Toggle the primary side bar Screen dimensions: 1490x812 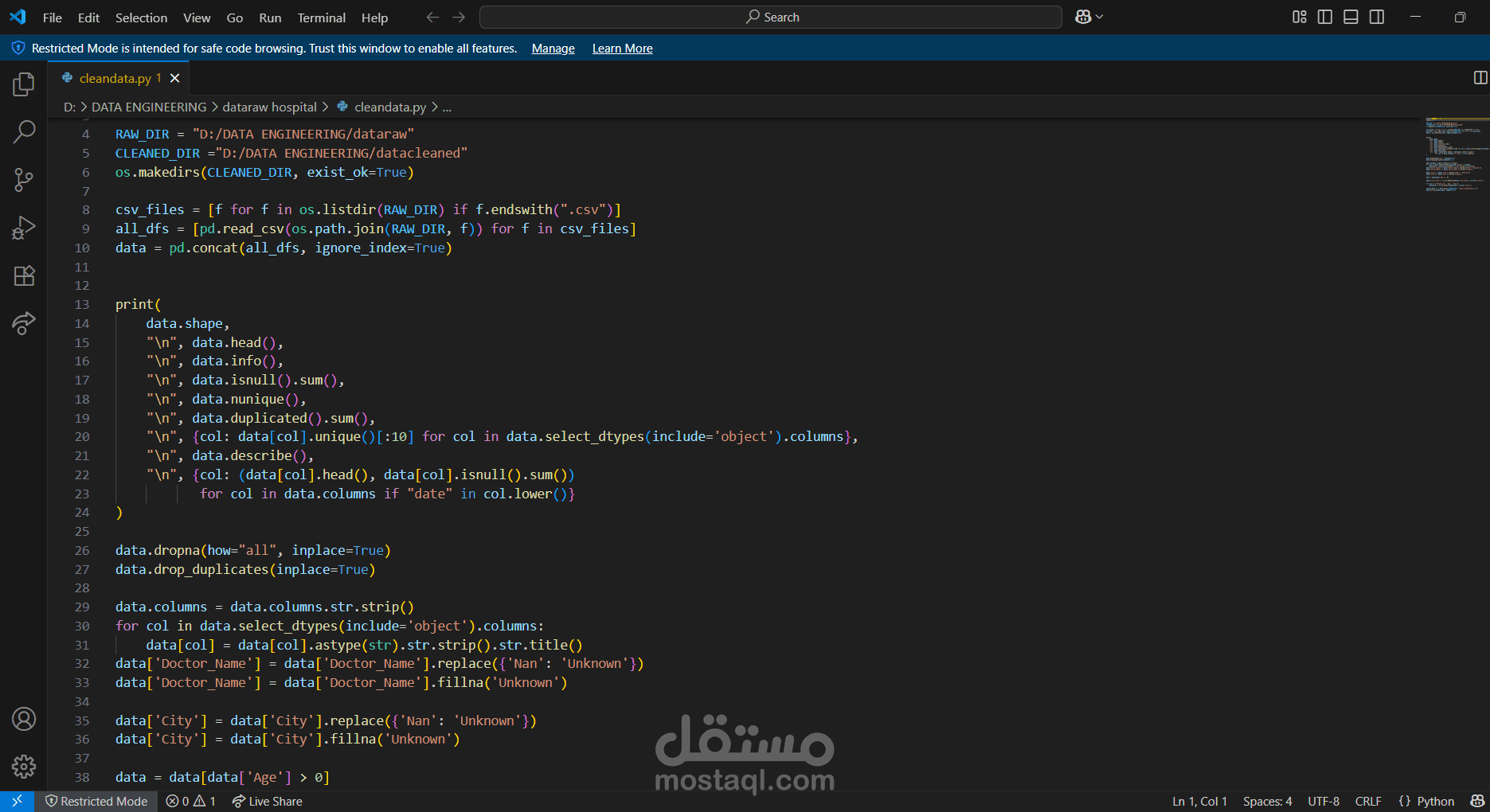coord(1325,17)
